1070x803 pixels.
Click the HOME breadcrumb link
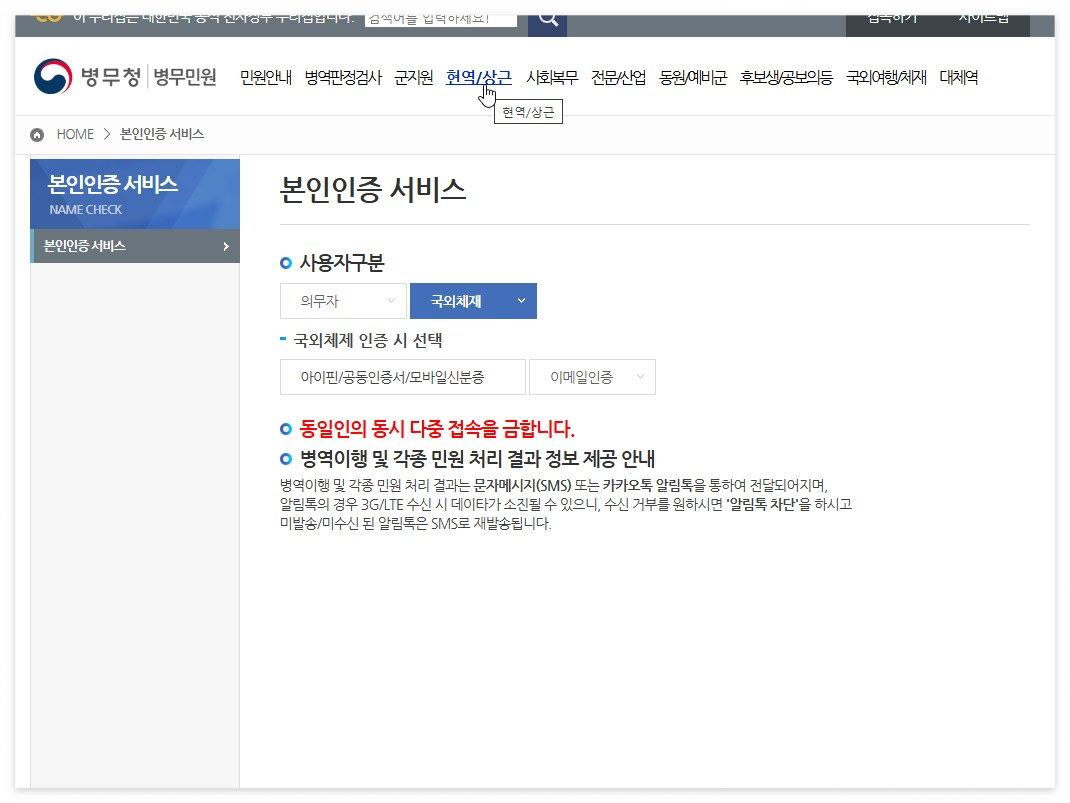click(75, 133)
